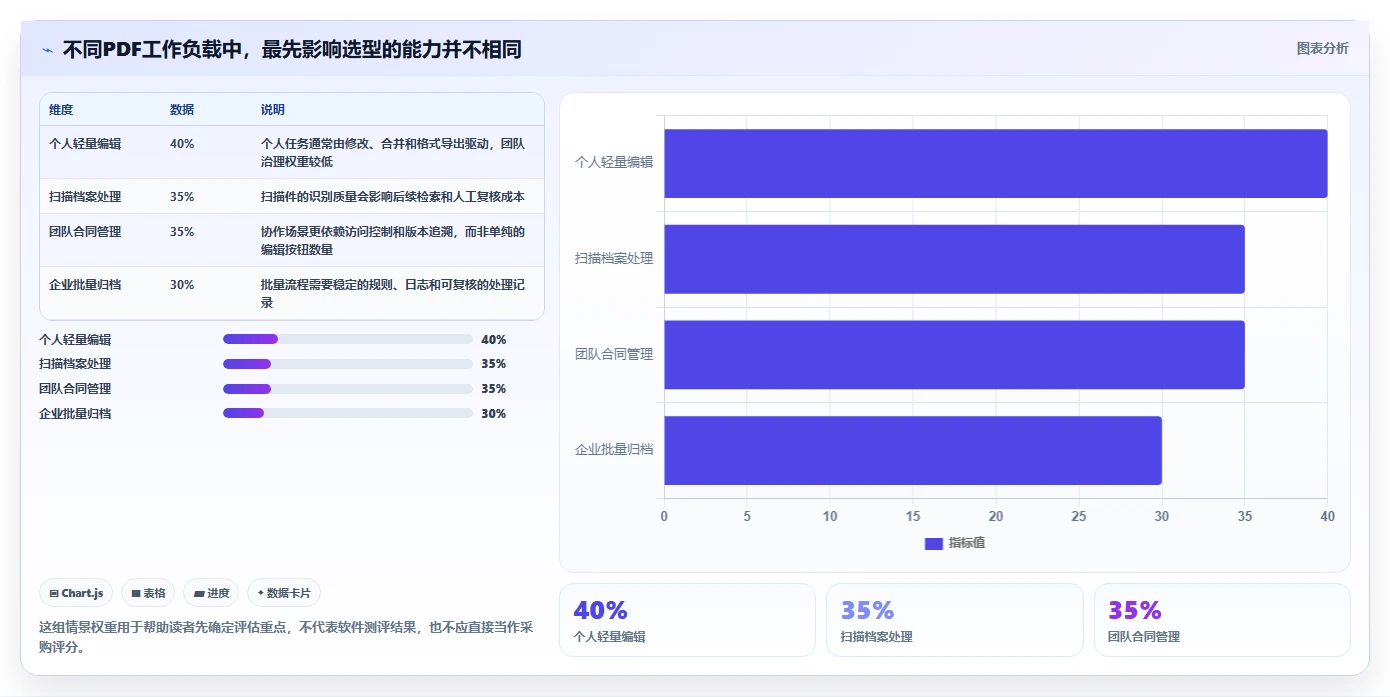Click the 40% value in the table
Image resolution: width=1390 pixels, height=697 pixels.
tap(182, 144)
